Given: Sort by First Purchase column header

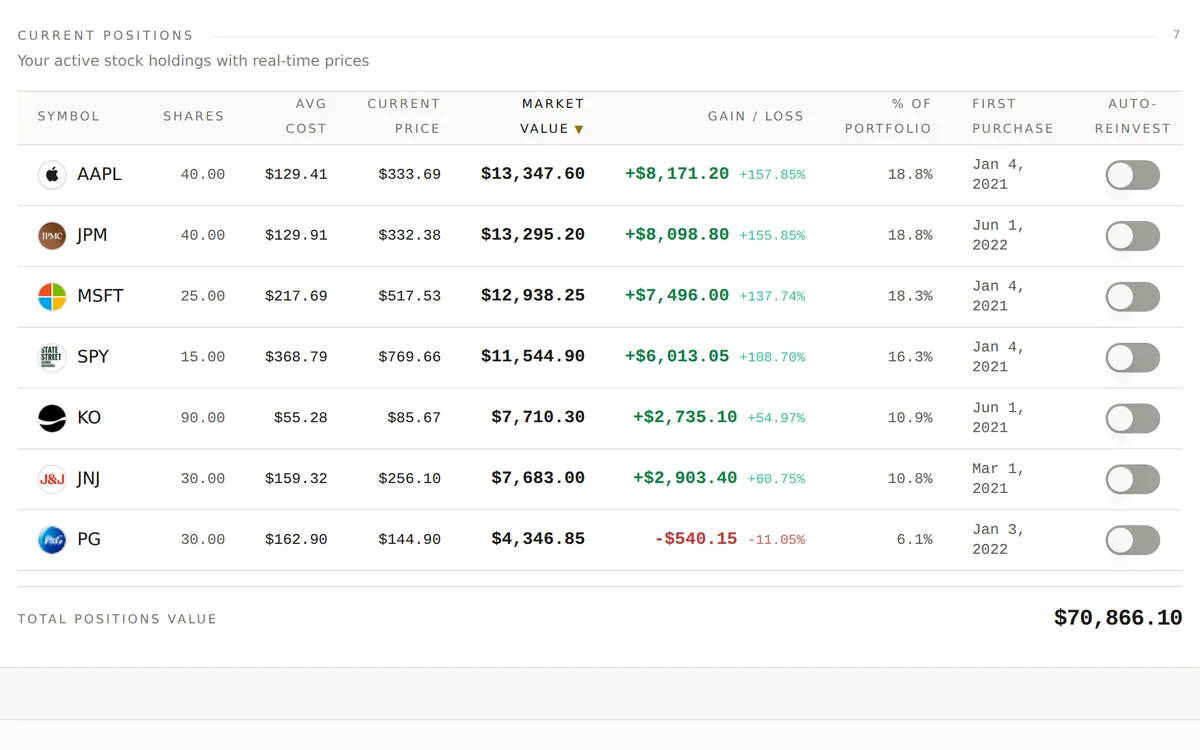Looking at the screenshot, I should [1013, 116].
